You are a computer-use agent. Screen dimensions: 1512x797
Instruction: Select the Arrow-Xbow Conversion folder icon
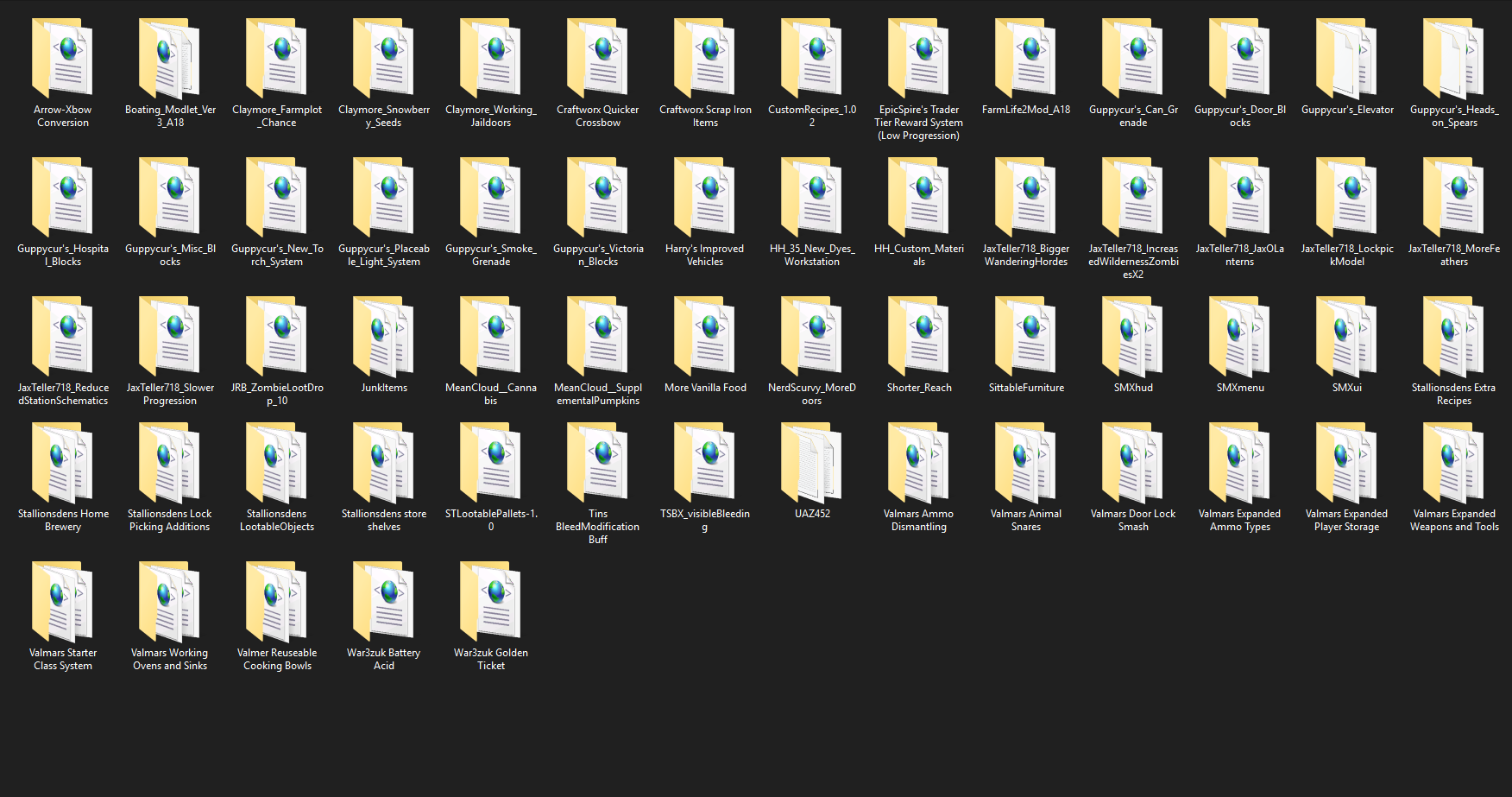63,59
